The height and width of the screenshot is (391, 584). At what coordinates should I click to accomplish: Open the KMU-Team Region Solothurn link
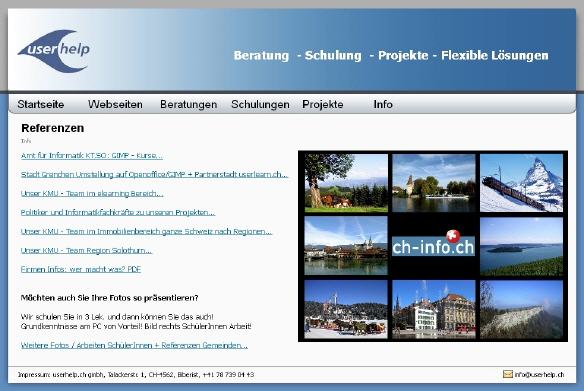click(86, 250)
